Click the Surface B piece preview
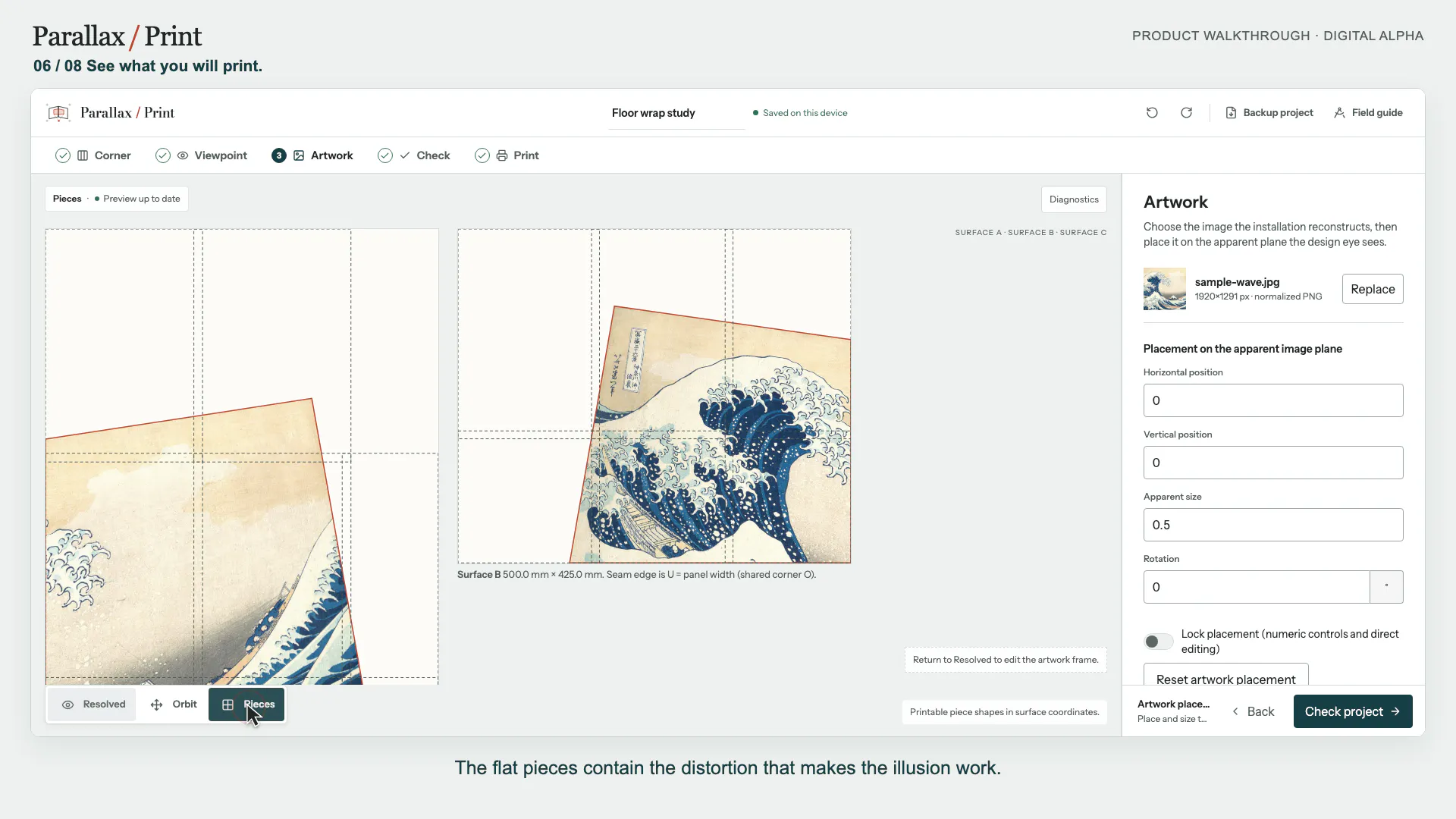This screenshot has width=1456, height=819. tap(654, 396)
